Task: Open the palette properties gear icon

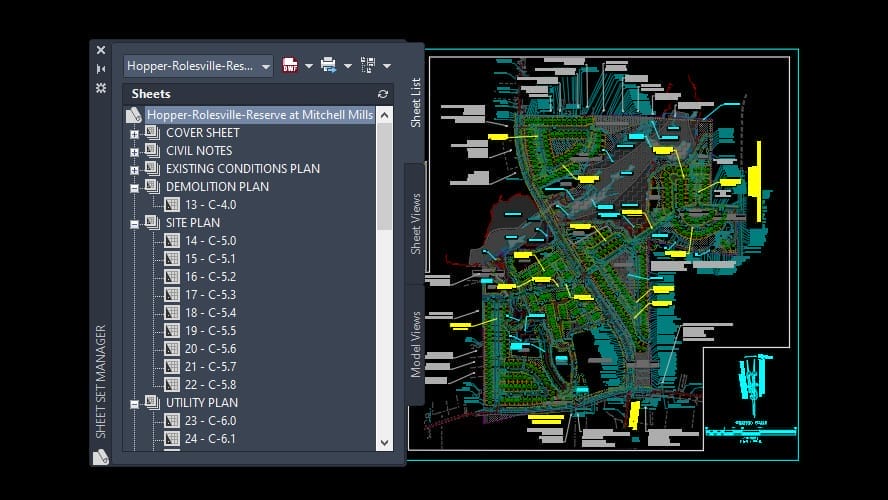Action: pos(101,88)
